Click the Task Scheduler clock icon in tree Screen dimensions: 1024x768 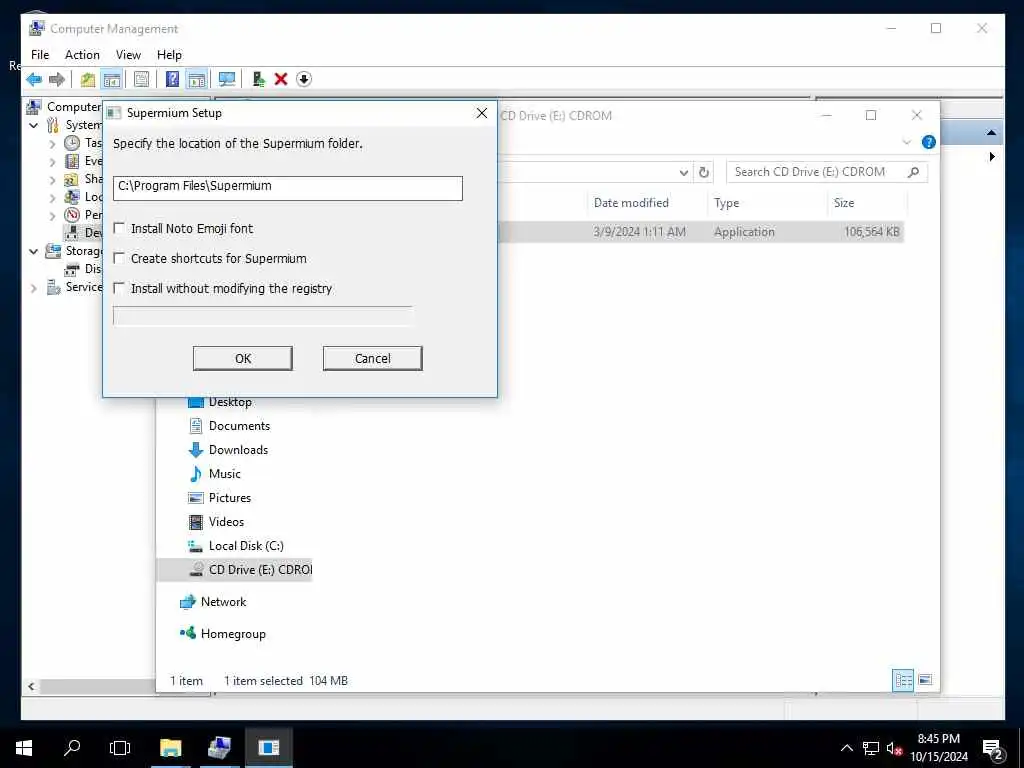pos(72,143)
